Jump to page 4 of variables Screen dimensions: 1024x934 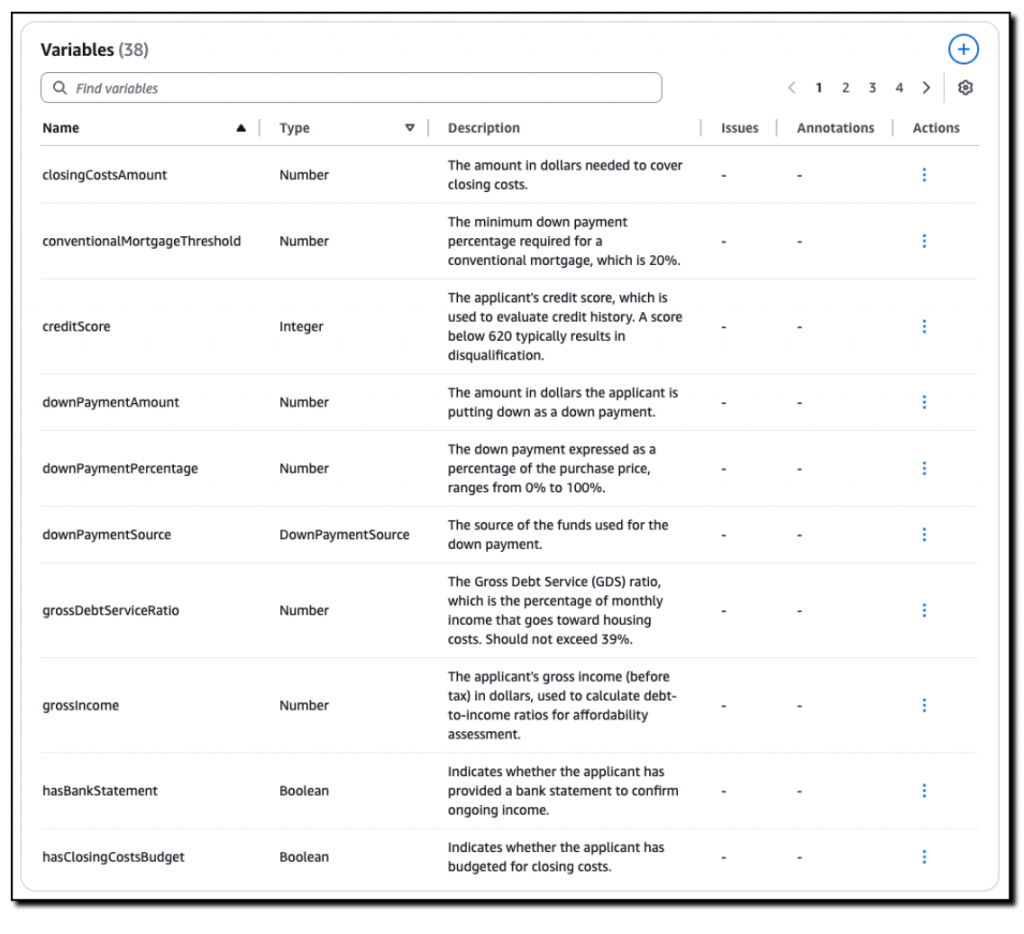tap(899, 88)
